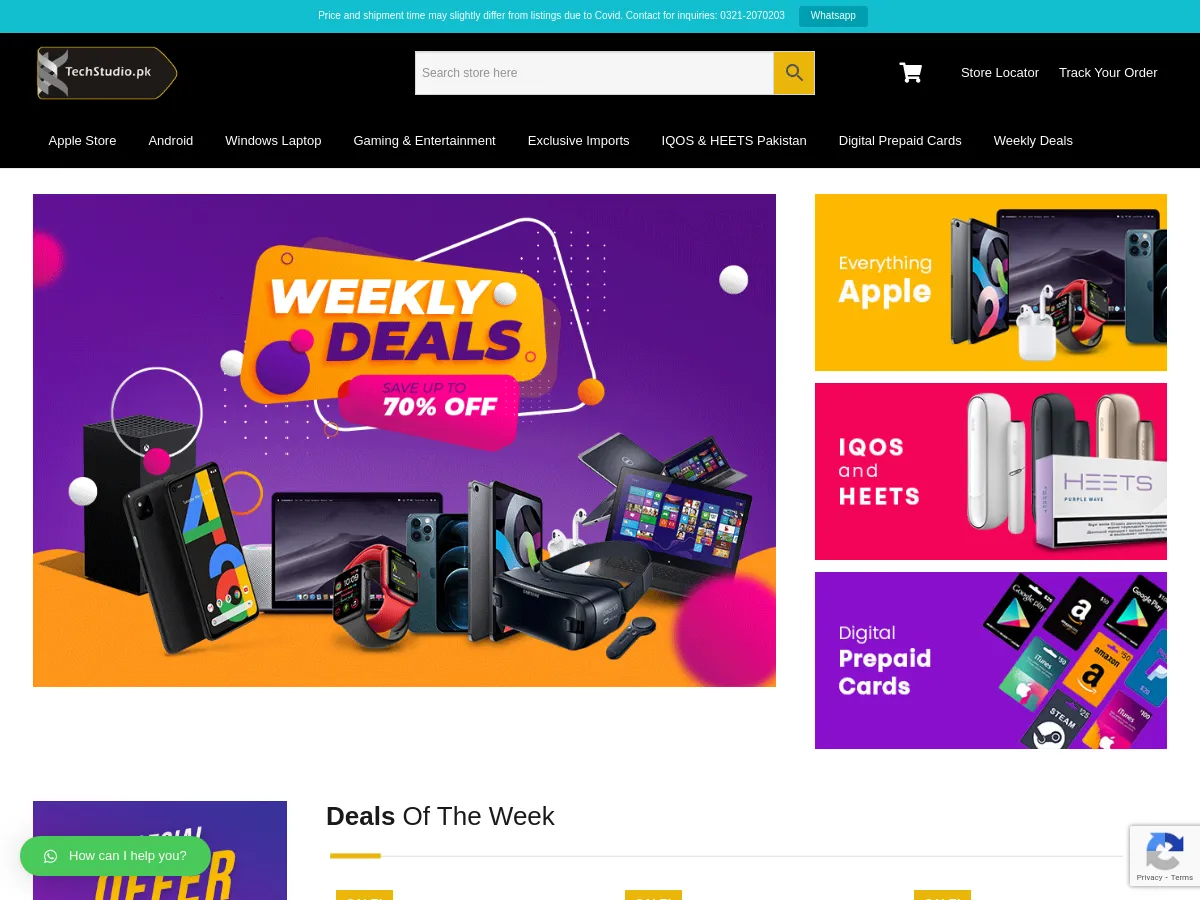Click the Whatsapp button in top bar
This screenshot has width=1200, height=900.
tap(833, 16)
